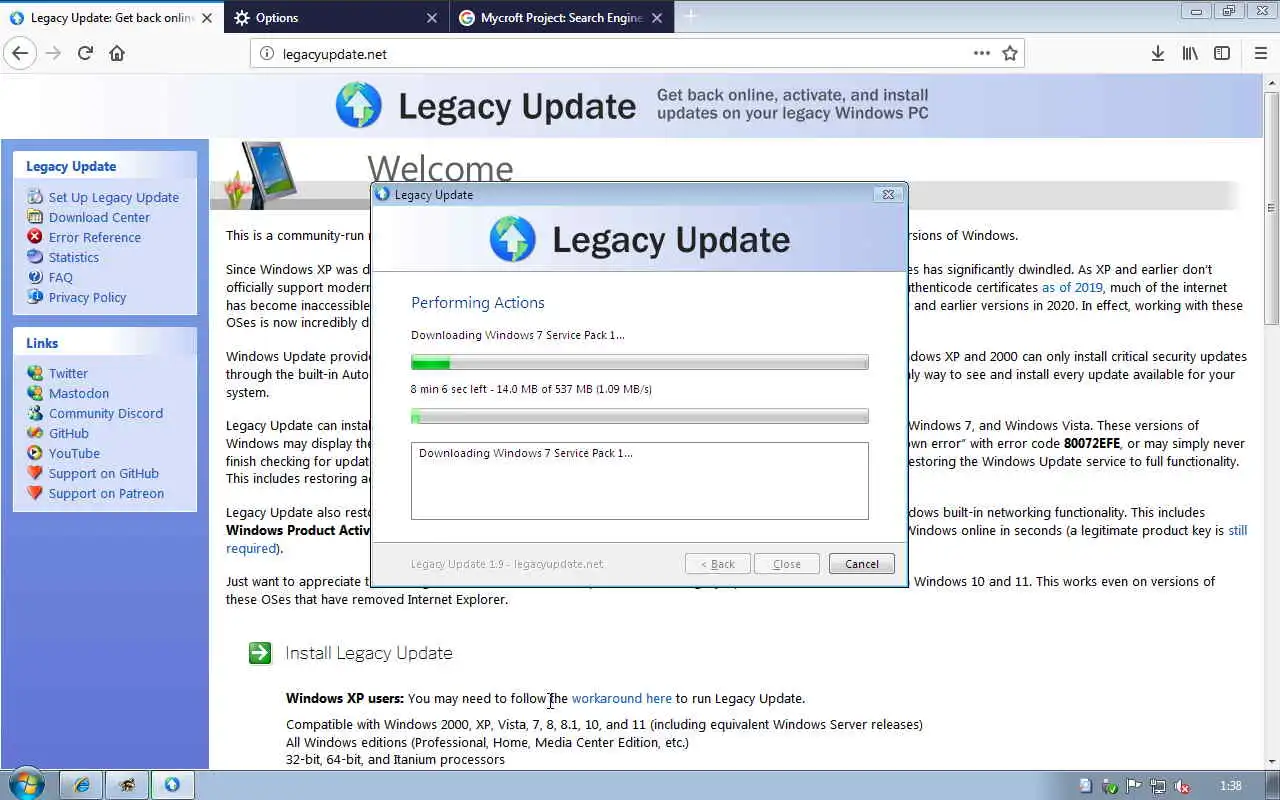The width and height of the screenshot is (1280, 800).
Task: Open the FAQ link
Action: (61, 277)
